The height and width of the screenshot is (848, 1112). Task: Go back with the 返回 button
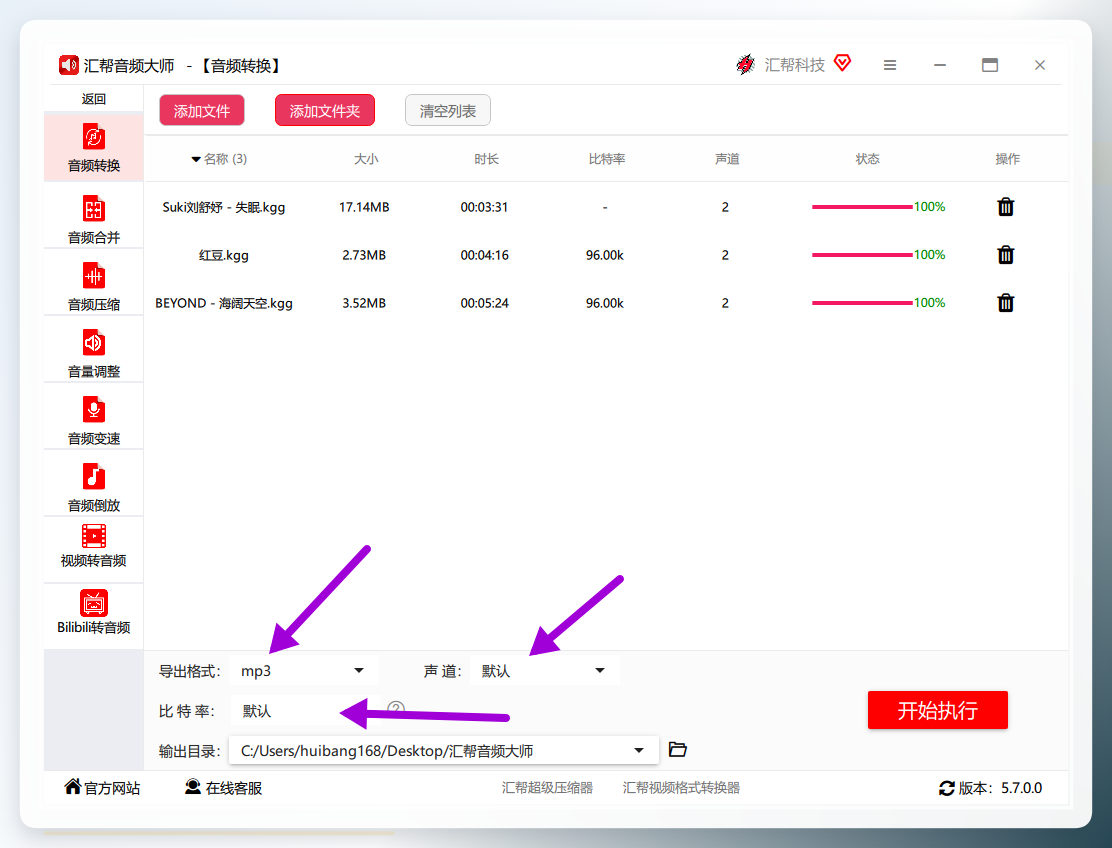pos(94,99)
